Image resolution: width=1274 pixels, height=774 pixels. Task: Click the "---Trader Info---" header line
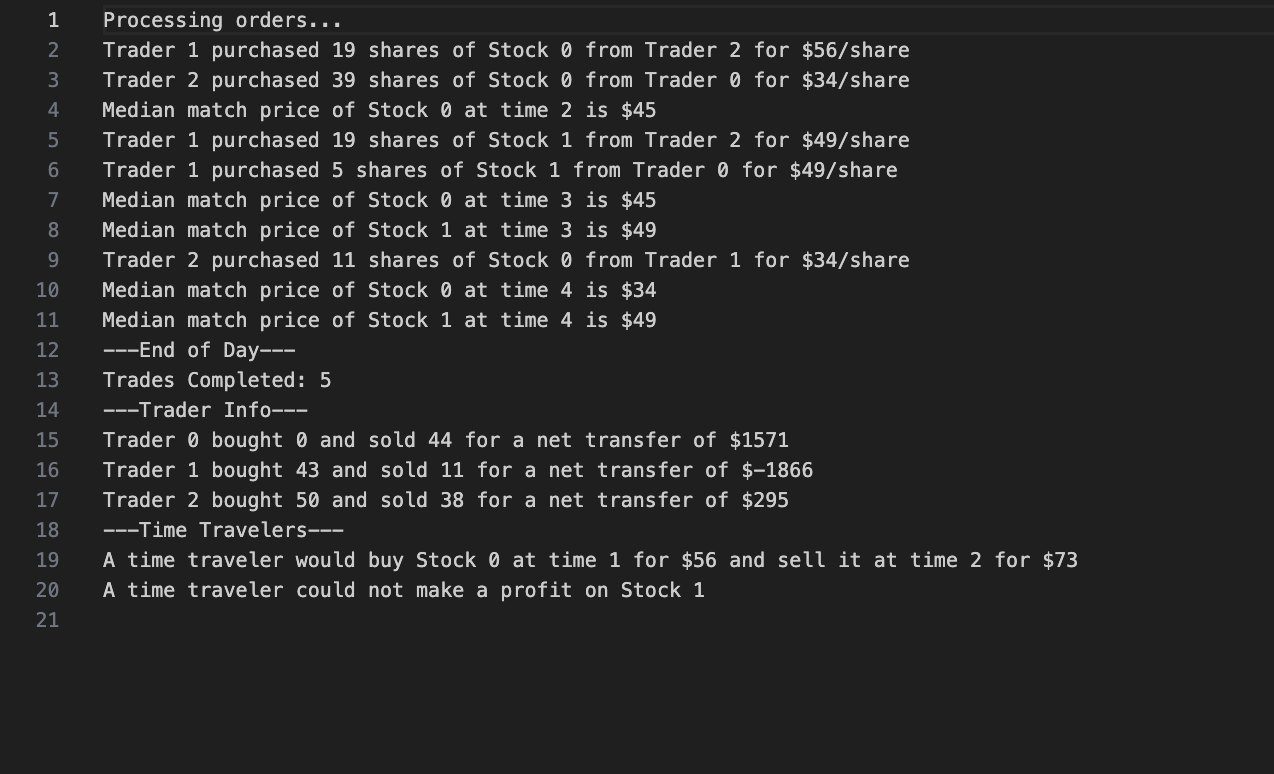pos(205,410)
